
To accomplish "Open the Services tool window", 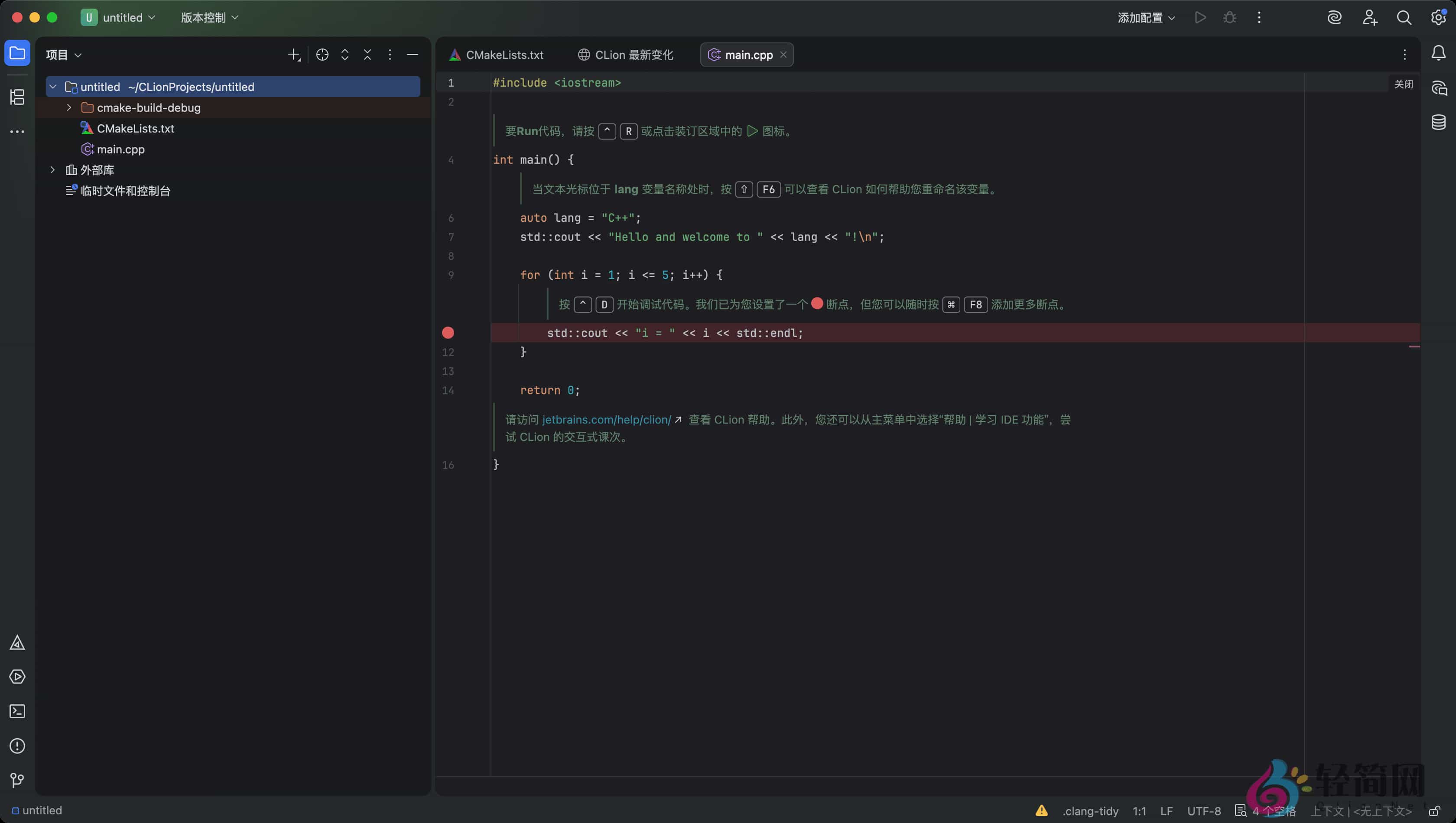I will pos(17,677).
